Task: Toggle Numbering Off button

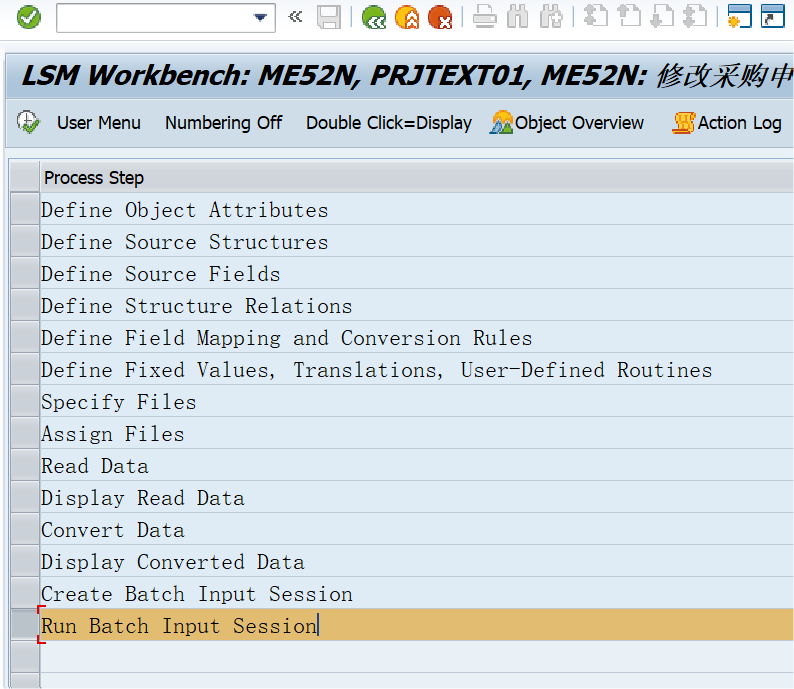Action: (223, 123)
